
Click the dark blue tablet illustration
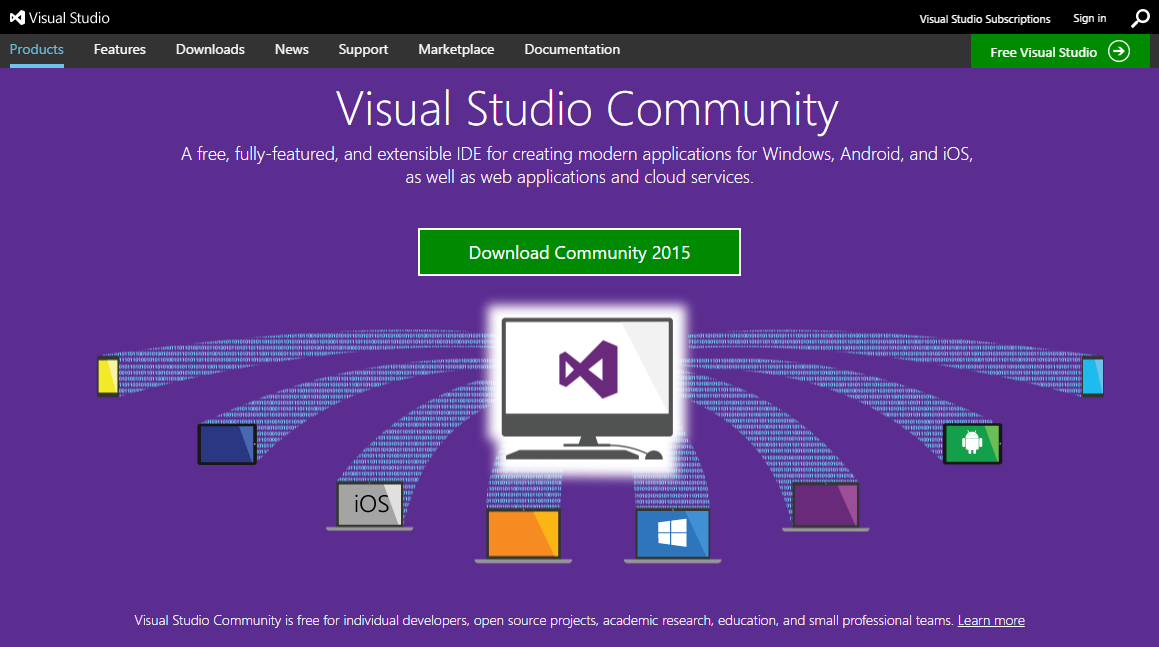[227, 444]
